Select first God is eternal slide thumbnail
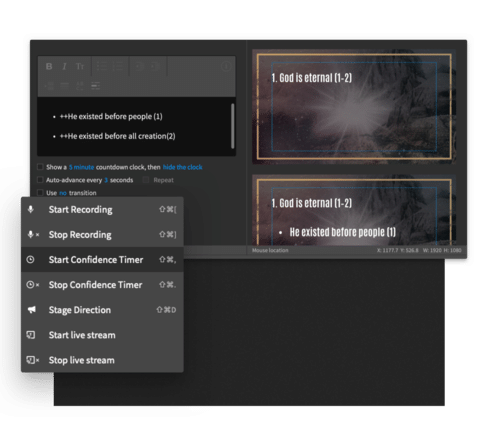 tap(354, 107)
